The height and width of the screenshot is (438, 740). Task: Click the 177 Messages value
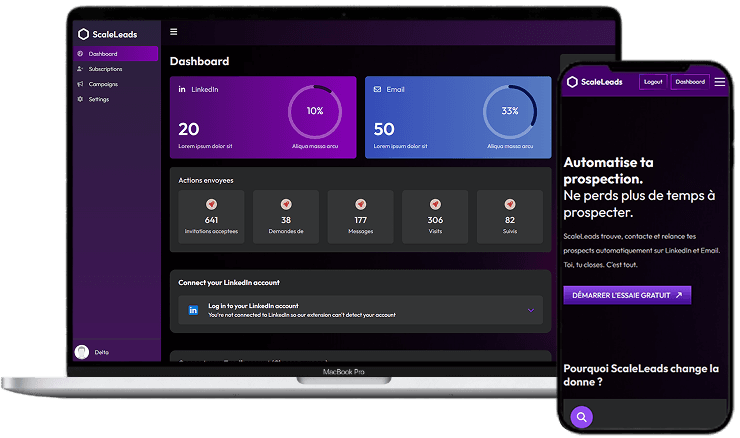(x=361, y=220)
